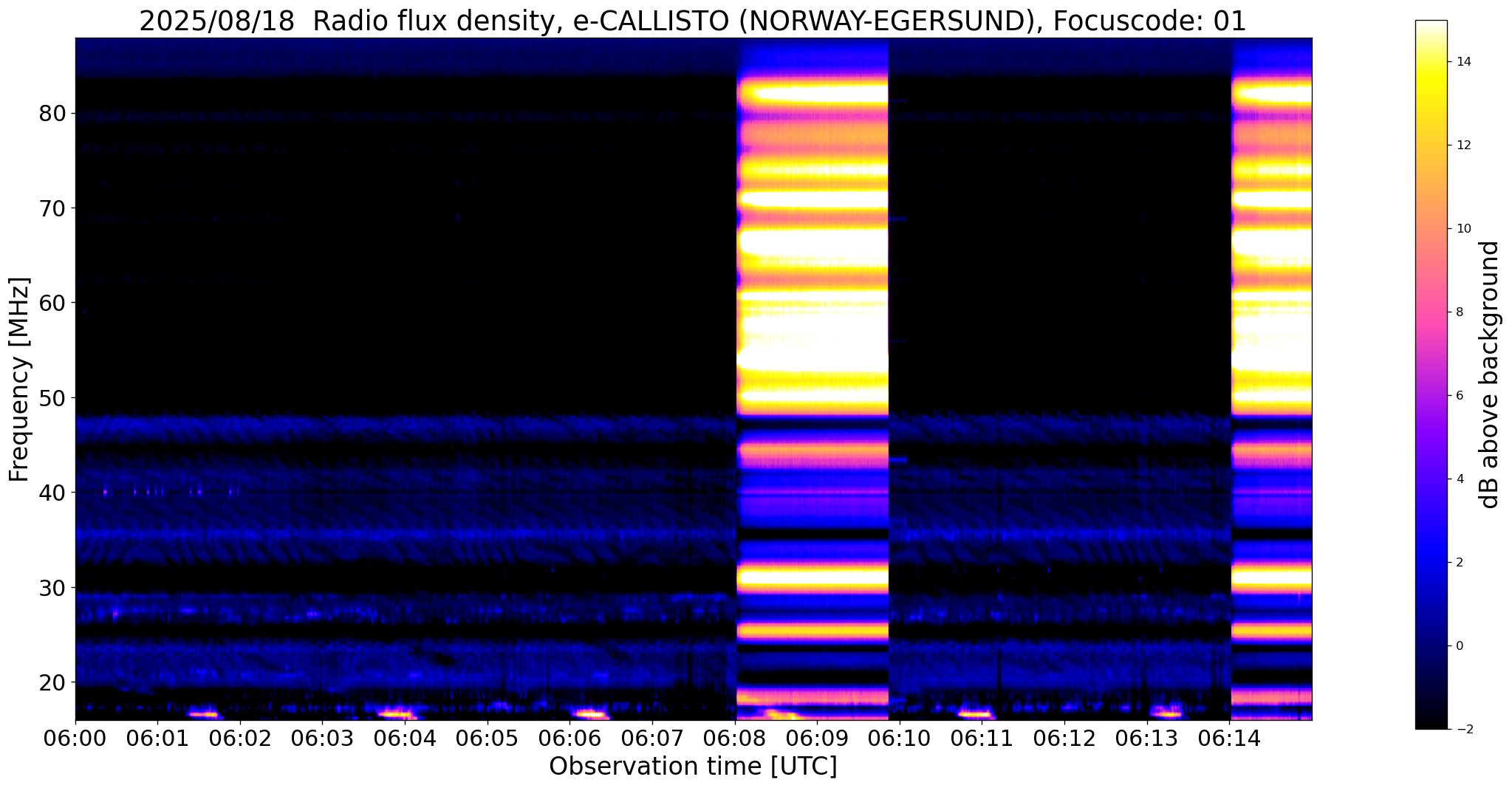Click the colorbar tick label 2
Viewport: 1512px width, 788px height.
pyautogui.click(x=1460, y=563)
